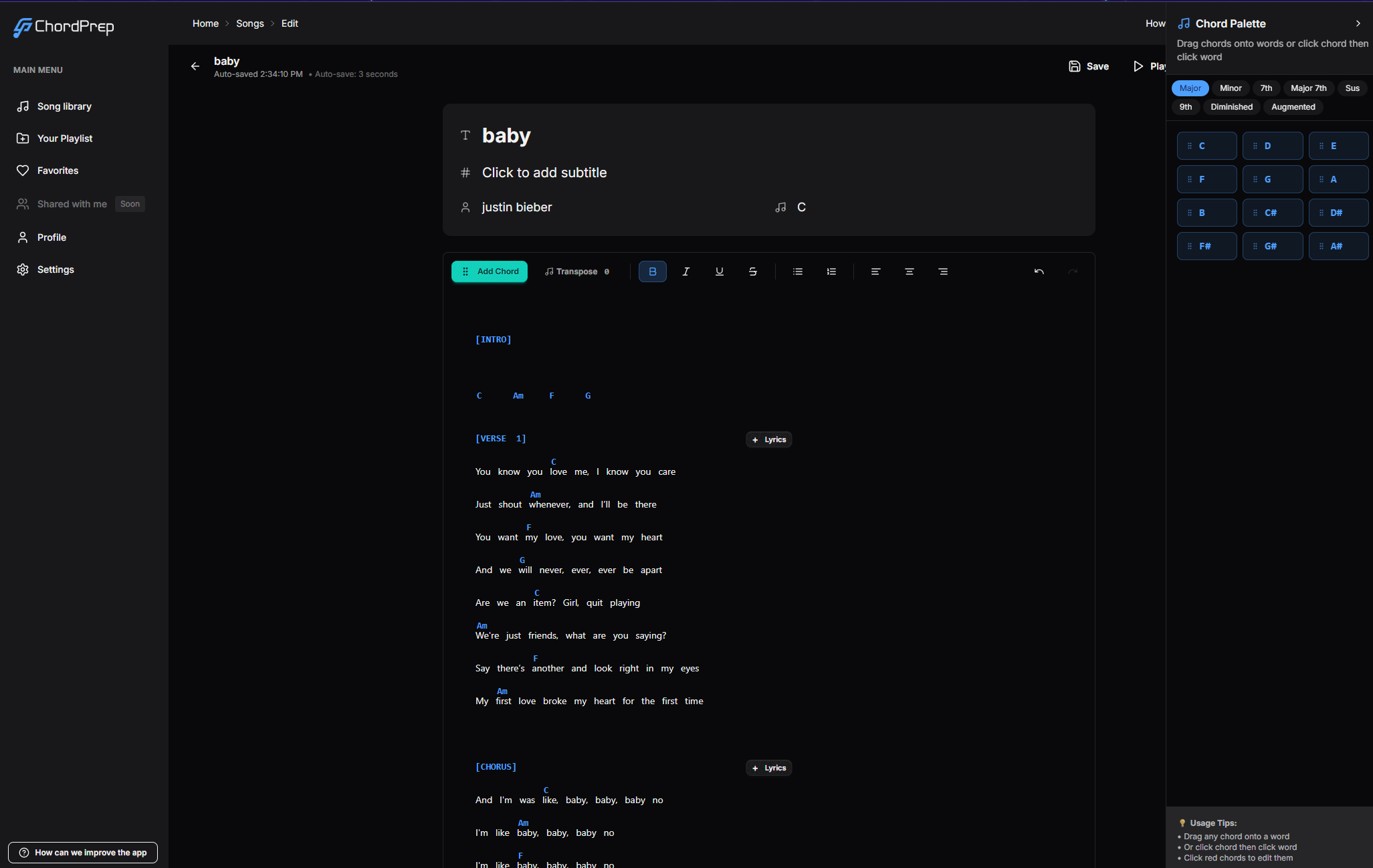Open the Transpose control
The image size is (1373, 868).
click(x=577, y=272)
